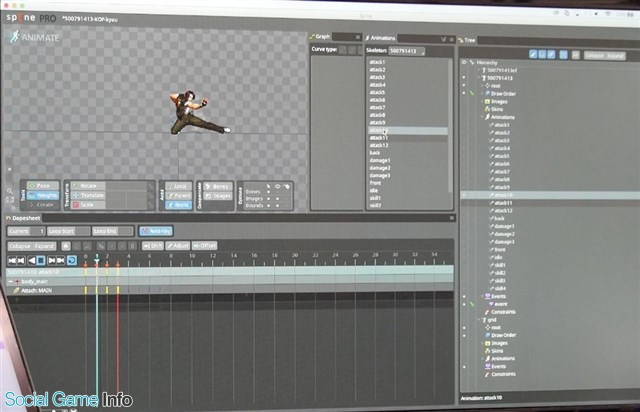Enable the Shift keys button
Image resolution: width=640 pixels, height=412 pixels.
pos(153,246)
